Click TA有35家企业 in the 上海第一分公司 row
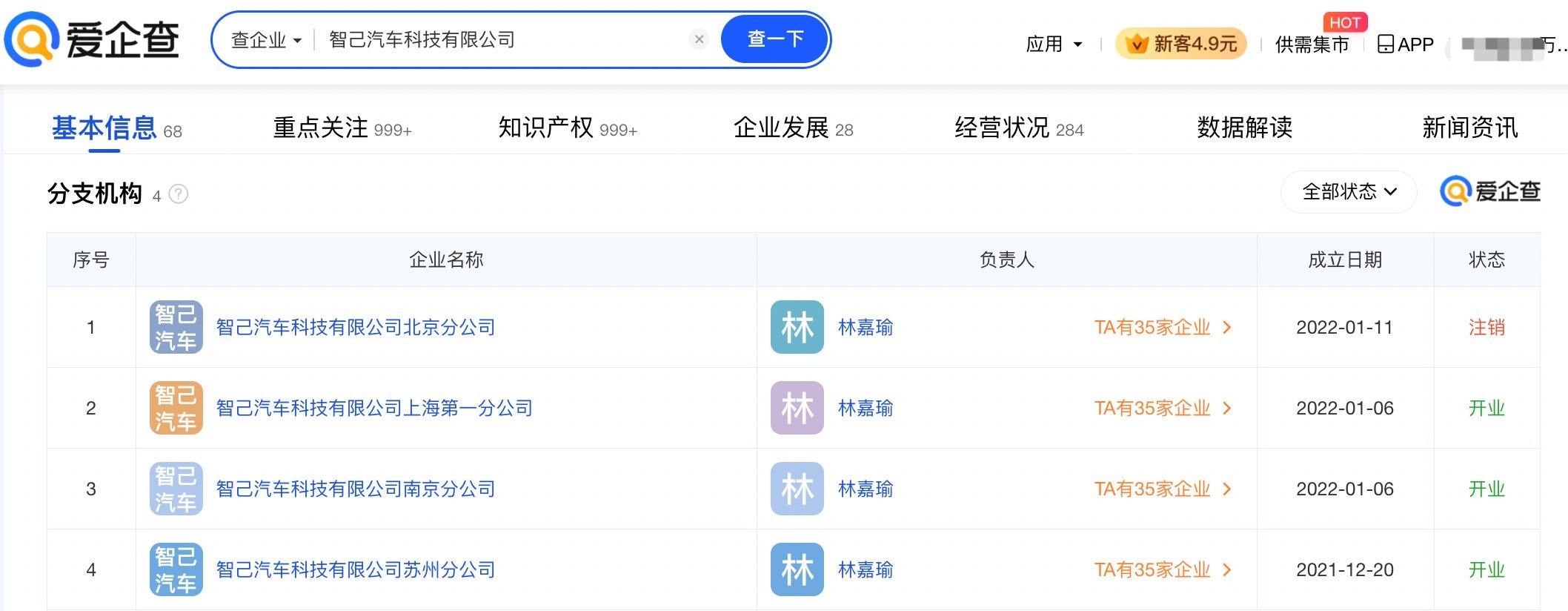Viewport: 1568px width, 611px height. coord(1162,408)
